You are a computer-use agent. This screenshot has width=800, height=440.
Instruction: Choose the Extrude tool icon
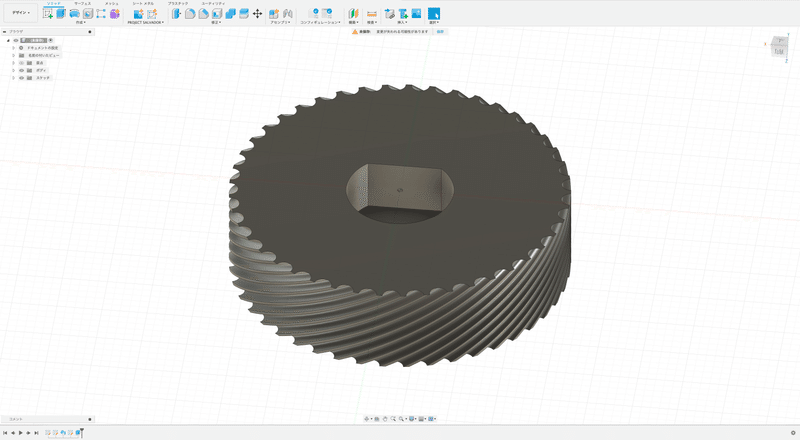pyautogui.click(x=61, y=14)
